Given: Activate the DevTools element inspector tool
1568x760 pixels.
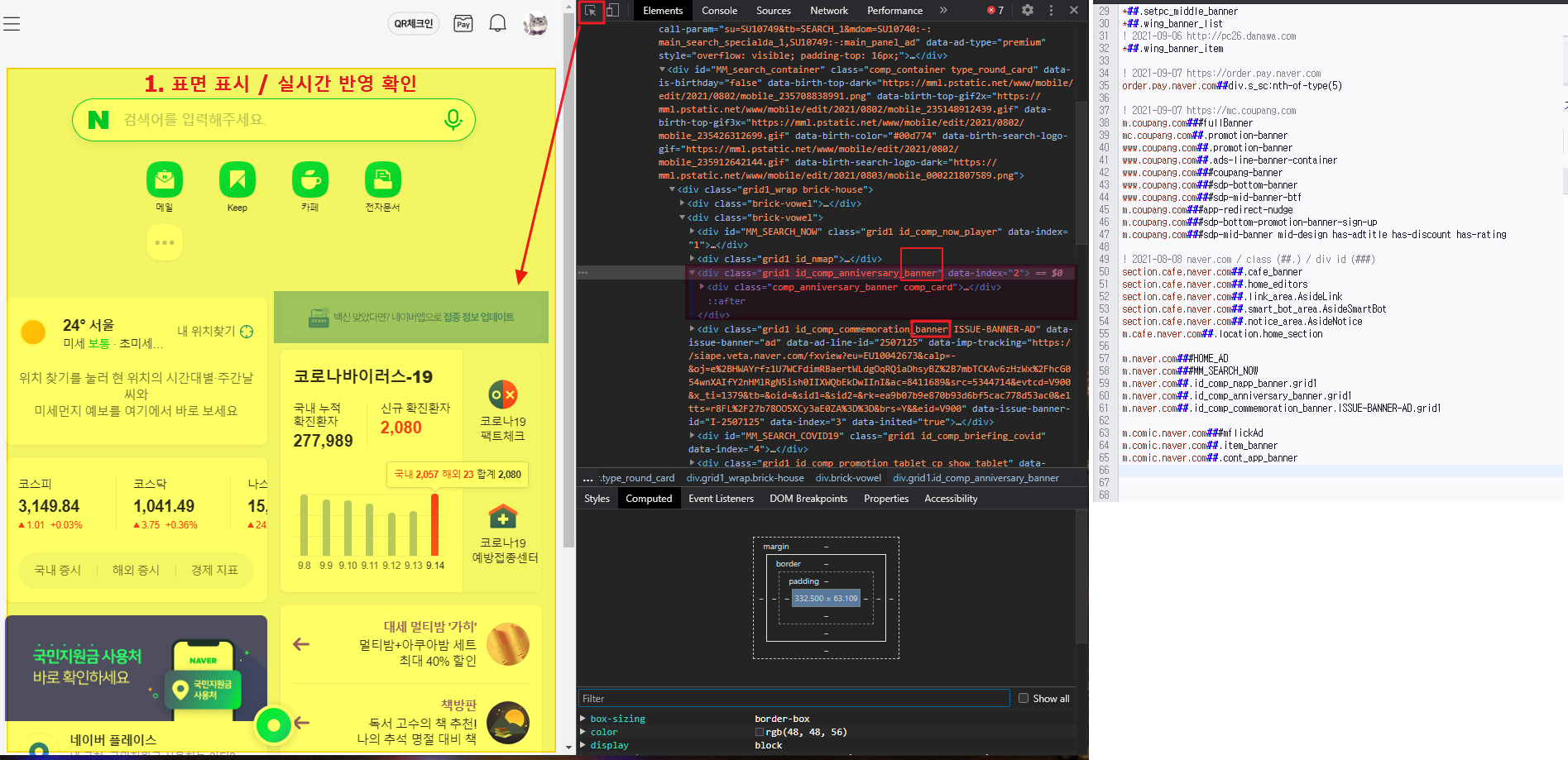Looking at the screenshot, I should pyautogui.click(x=591, y=11).
